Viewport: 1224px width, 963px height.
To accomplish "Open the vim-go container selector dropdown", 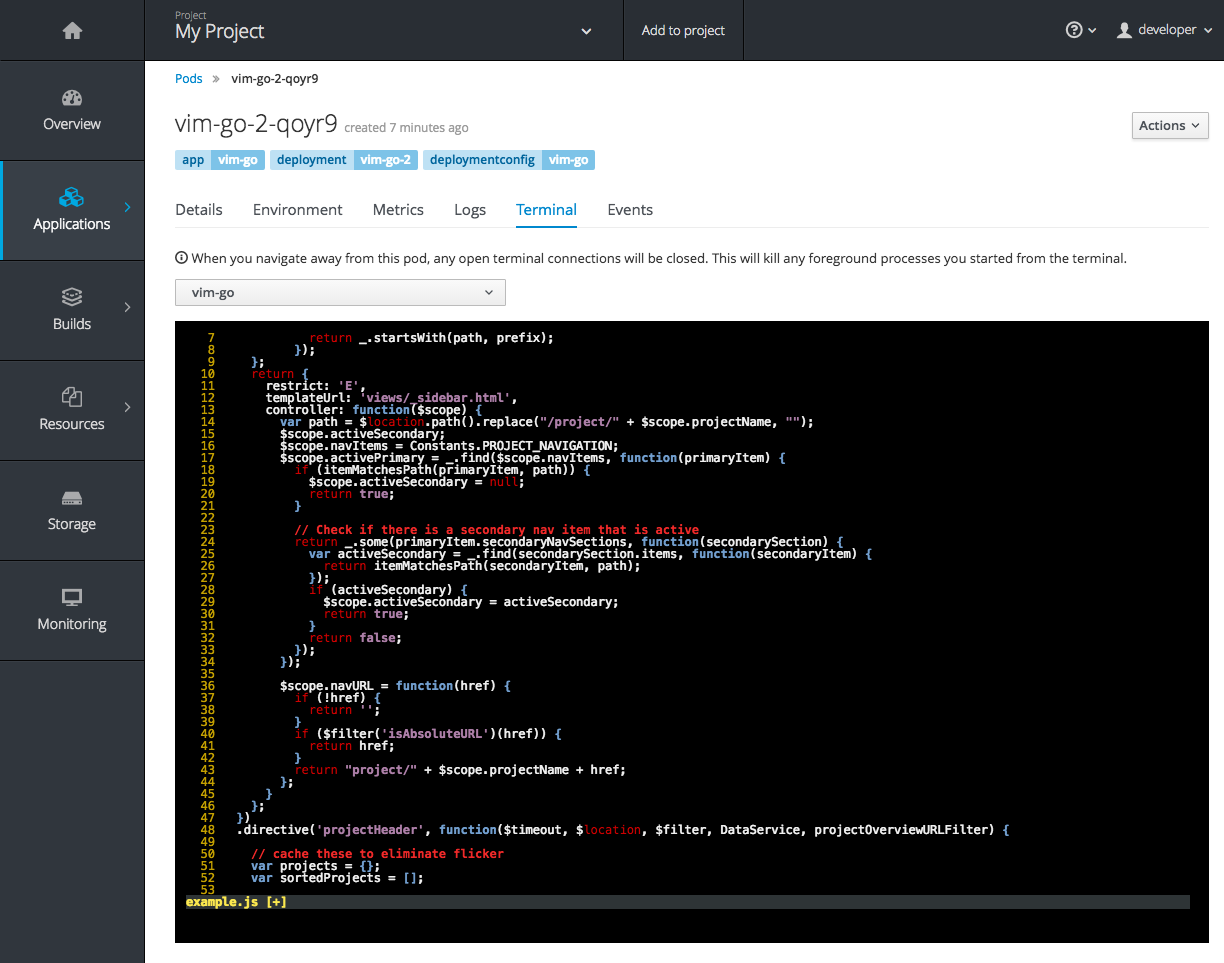I will coord(339,292).
